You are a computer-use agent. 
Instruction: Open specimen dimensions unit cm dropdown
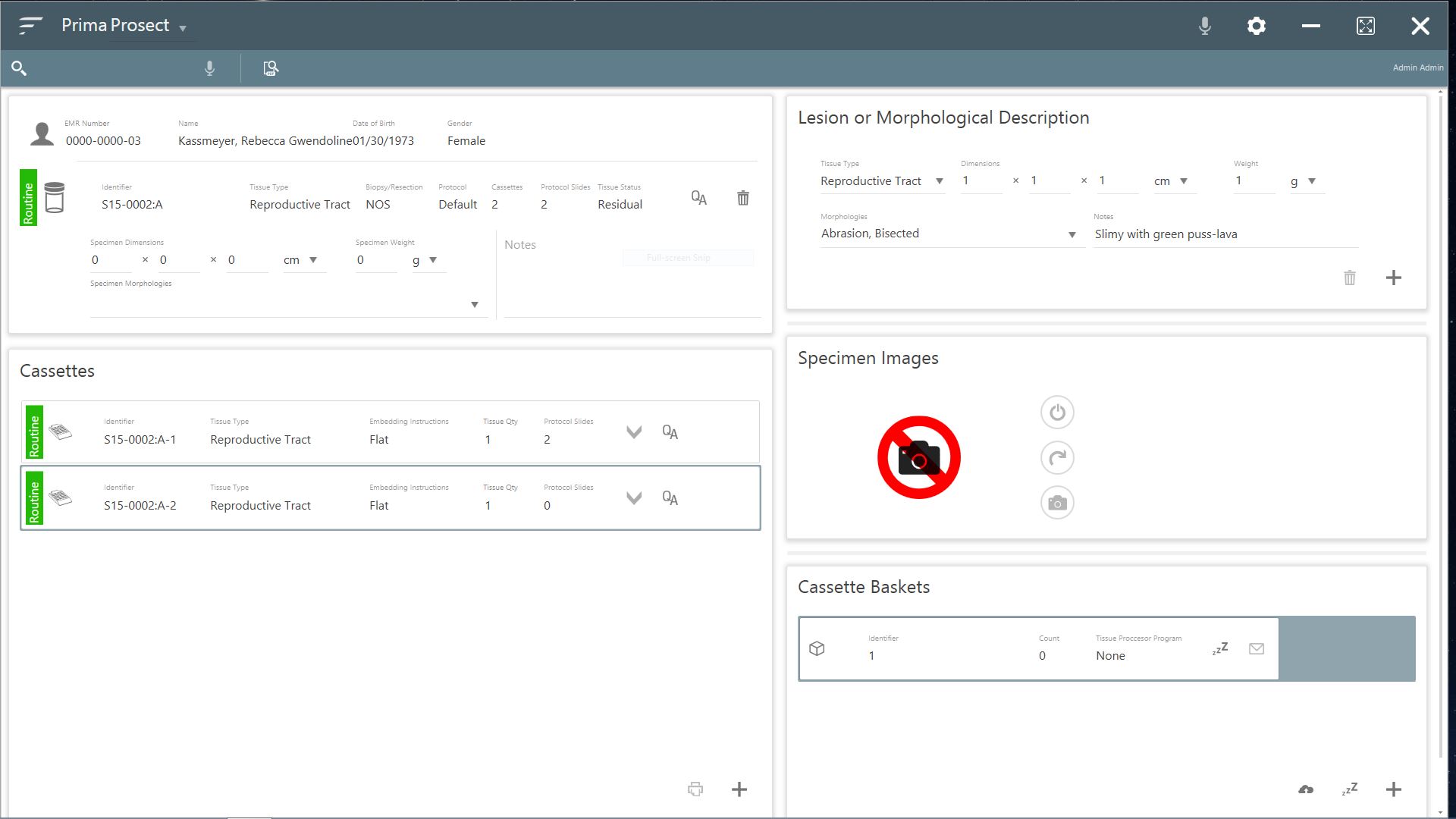pos(313,260)
